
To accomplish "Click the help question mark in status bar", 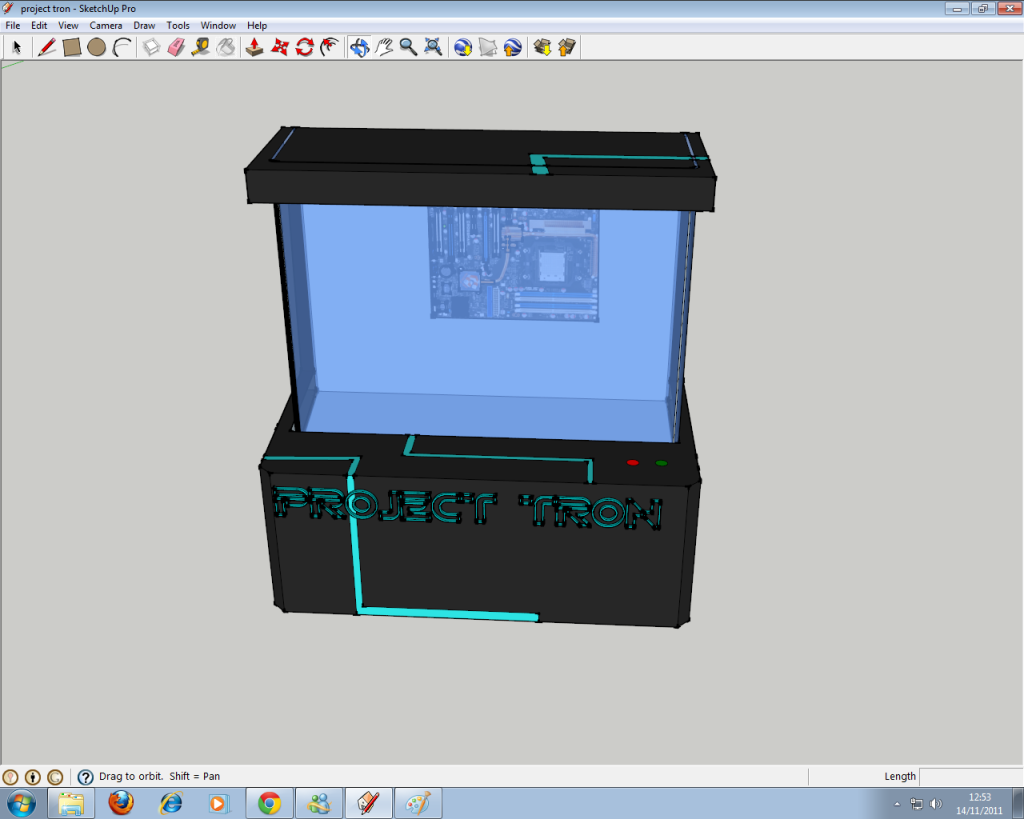I will pos(85,777).
